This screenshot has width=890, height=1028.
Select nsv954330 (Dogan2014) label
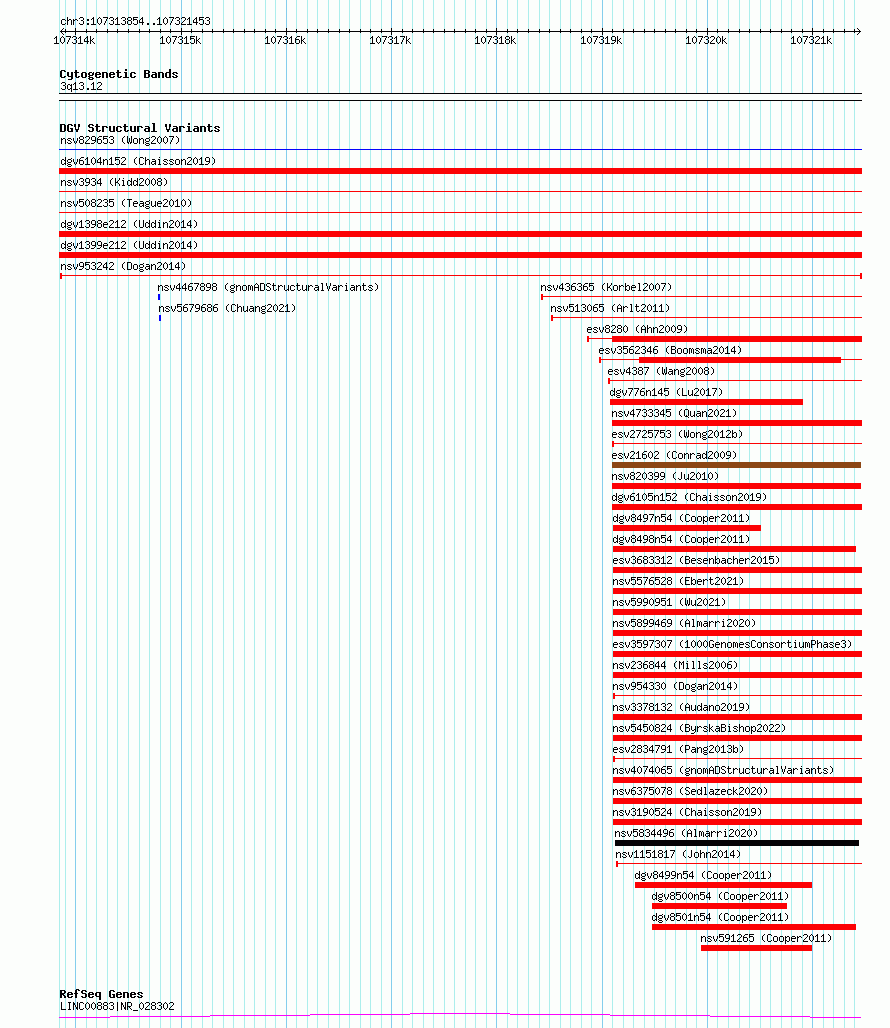click(675, 686)
